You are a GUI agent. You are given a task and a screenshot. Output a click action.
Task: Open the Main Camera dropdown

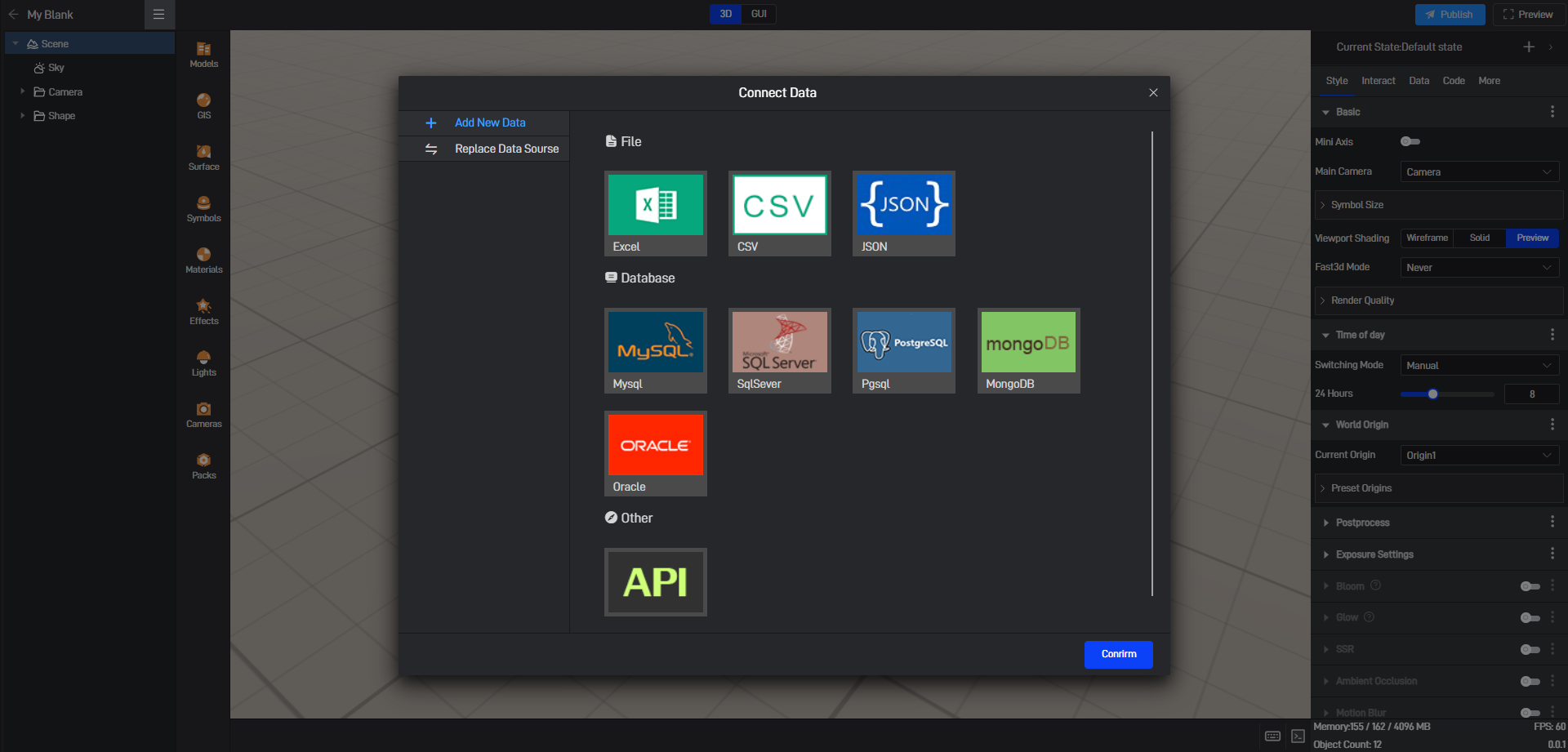tap(1480, 172)
